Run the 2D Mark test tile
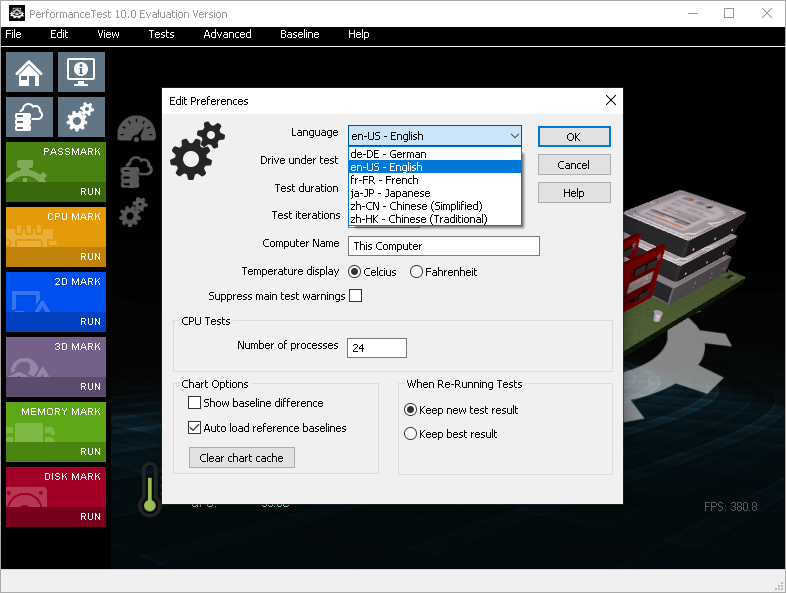 click(x=56, y=302)
